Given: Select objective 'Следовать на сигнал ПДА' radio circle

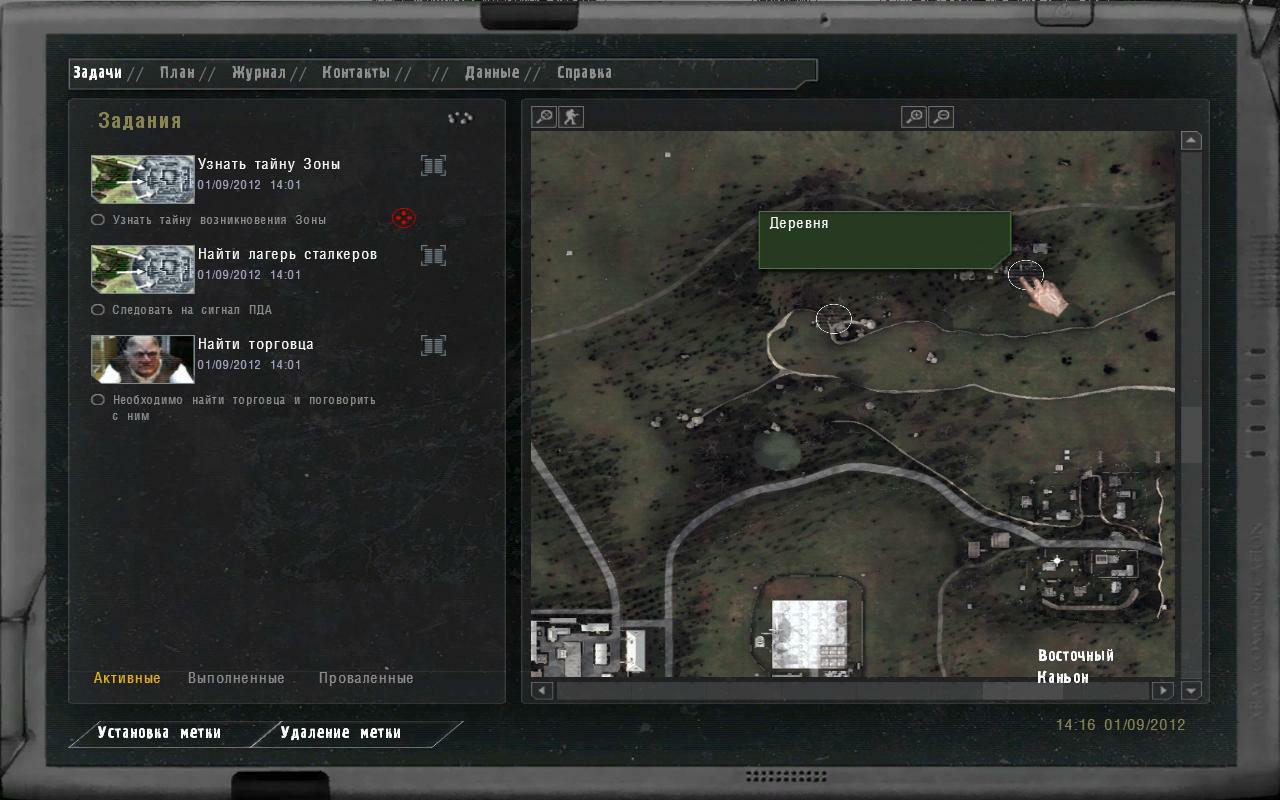Looking at the screenshot, I should pyautogui.click(x=98, y=310).
